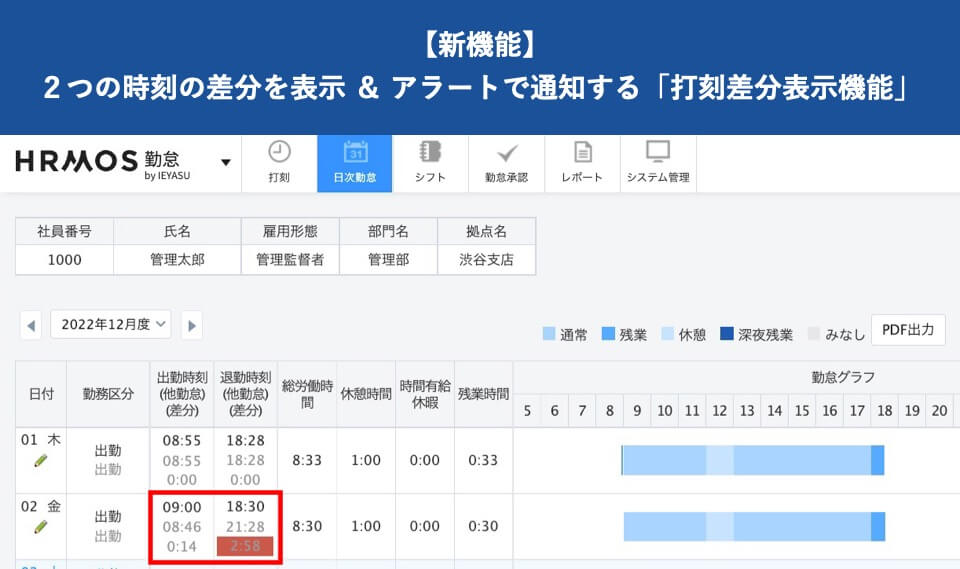Screen dimensions: 960x569
Task: Click the 02 金 attendance graph bar
Action: 754,527
